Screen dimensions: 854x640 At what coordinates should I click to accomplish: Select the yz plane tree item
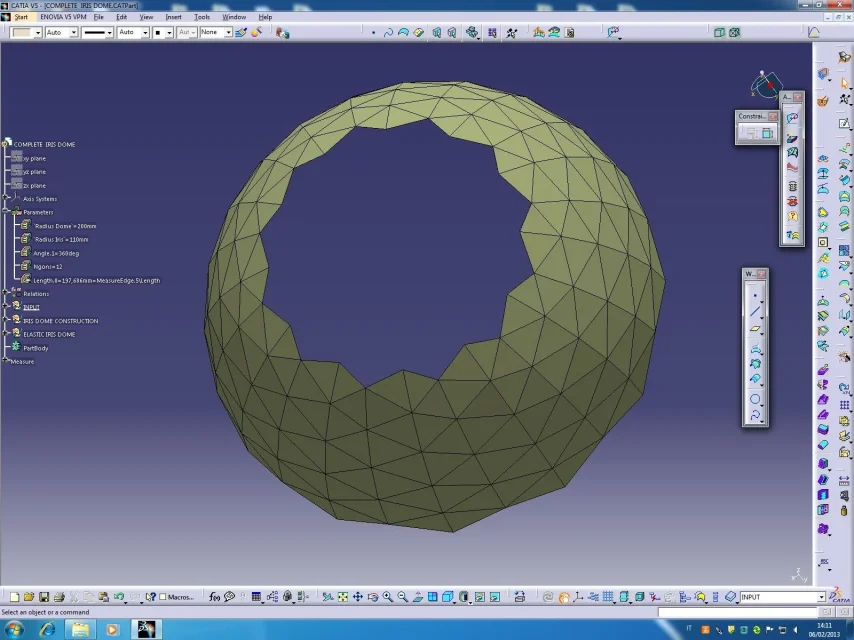[x=34, y=172]
